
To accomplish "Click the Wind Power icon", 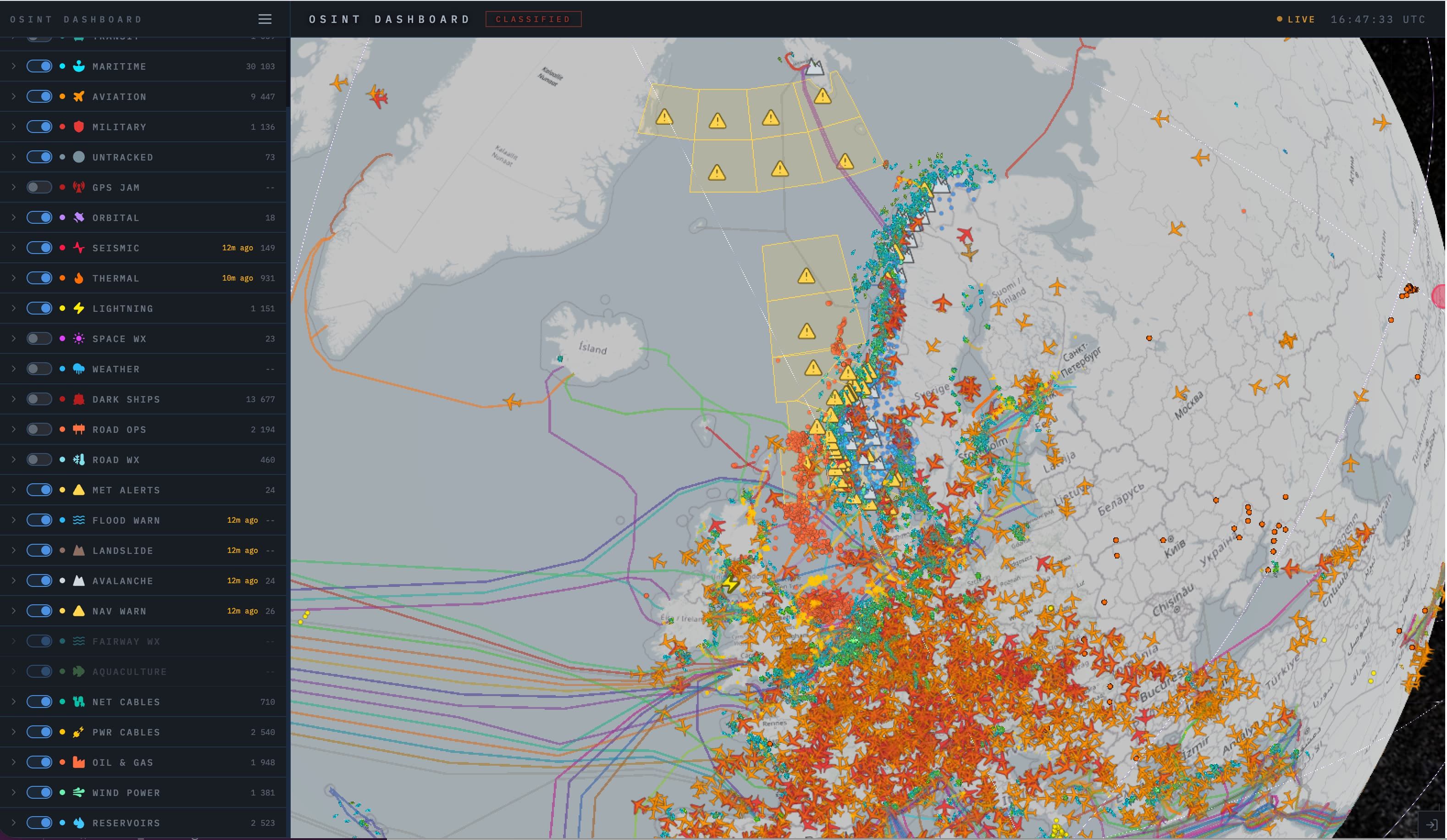I will click(x=79, y=793).
